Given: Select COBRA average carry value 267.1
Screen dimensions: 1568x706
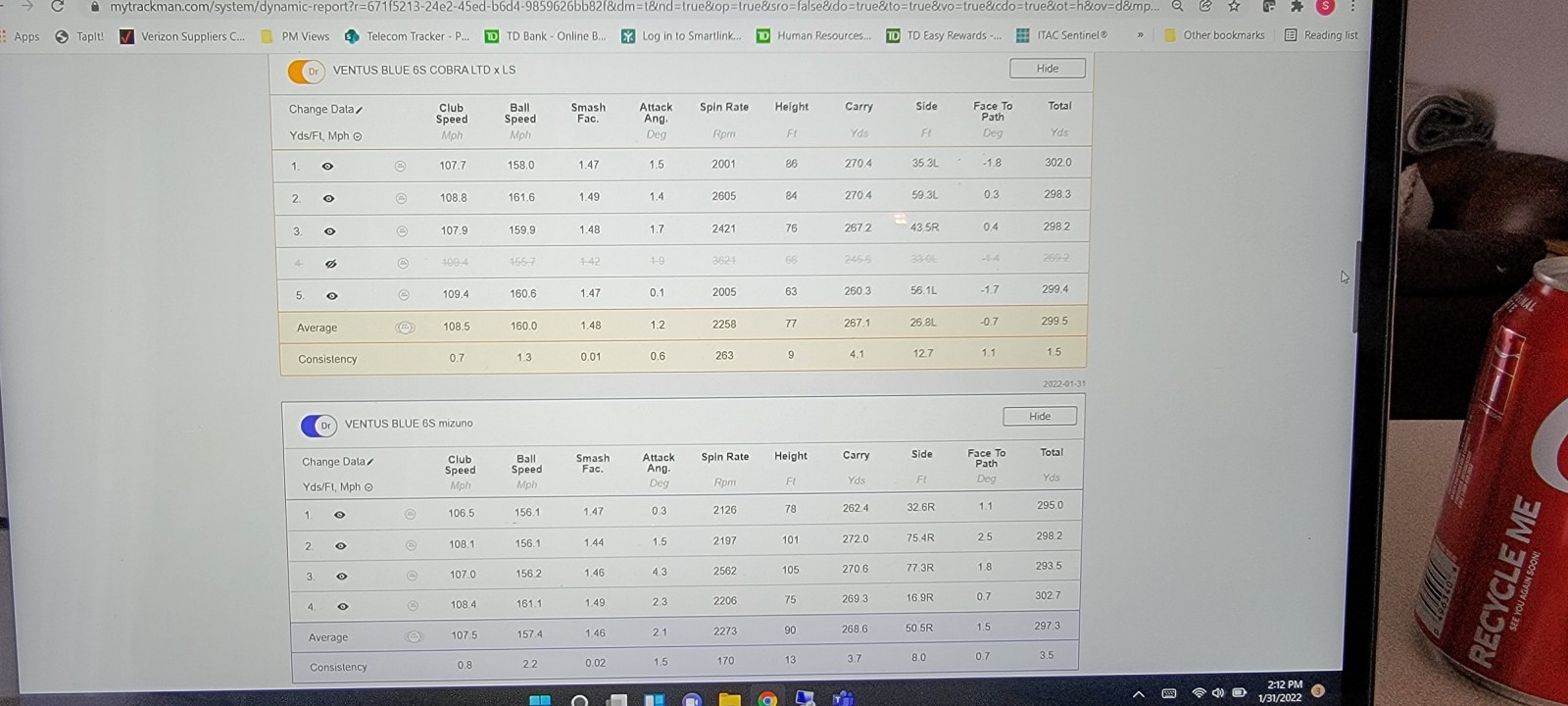Looking at the screenshot, I should pyautogui.click(x=857, y=323).
